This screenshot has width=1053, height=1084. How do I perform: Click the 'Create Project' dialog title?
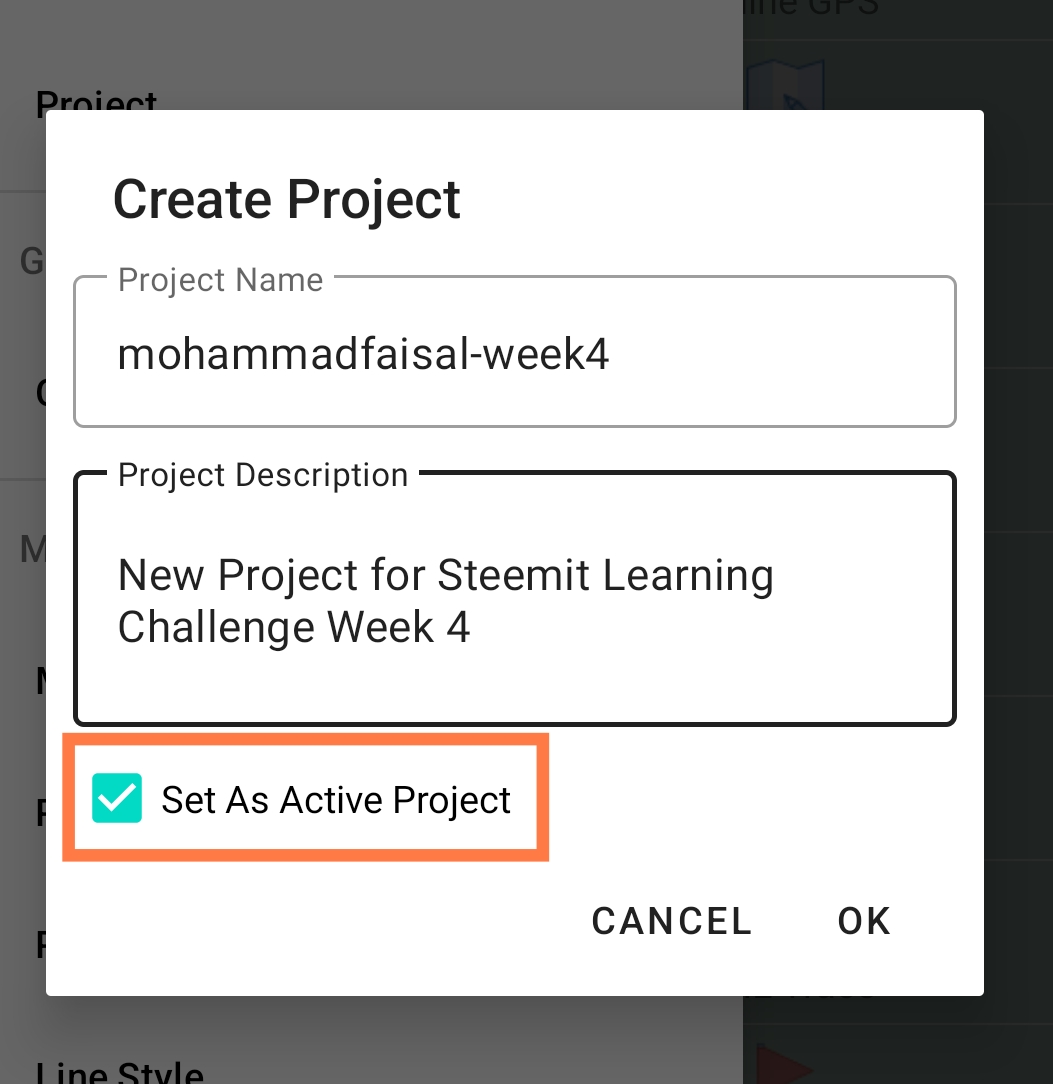coord(286,200)
